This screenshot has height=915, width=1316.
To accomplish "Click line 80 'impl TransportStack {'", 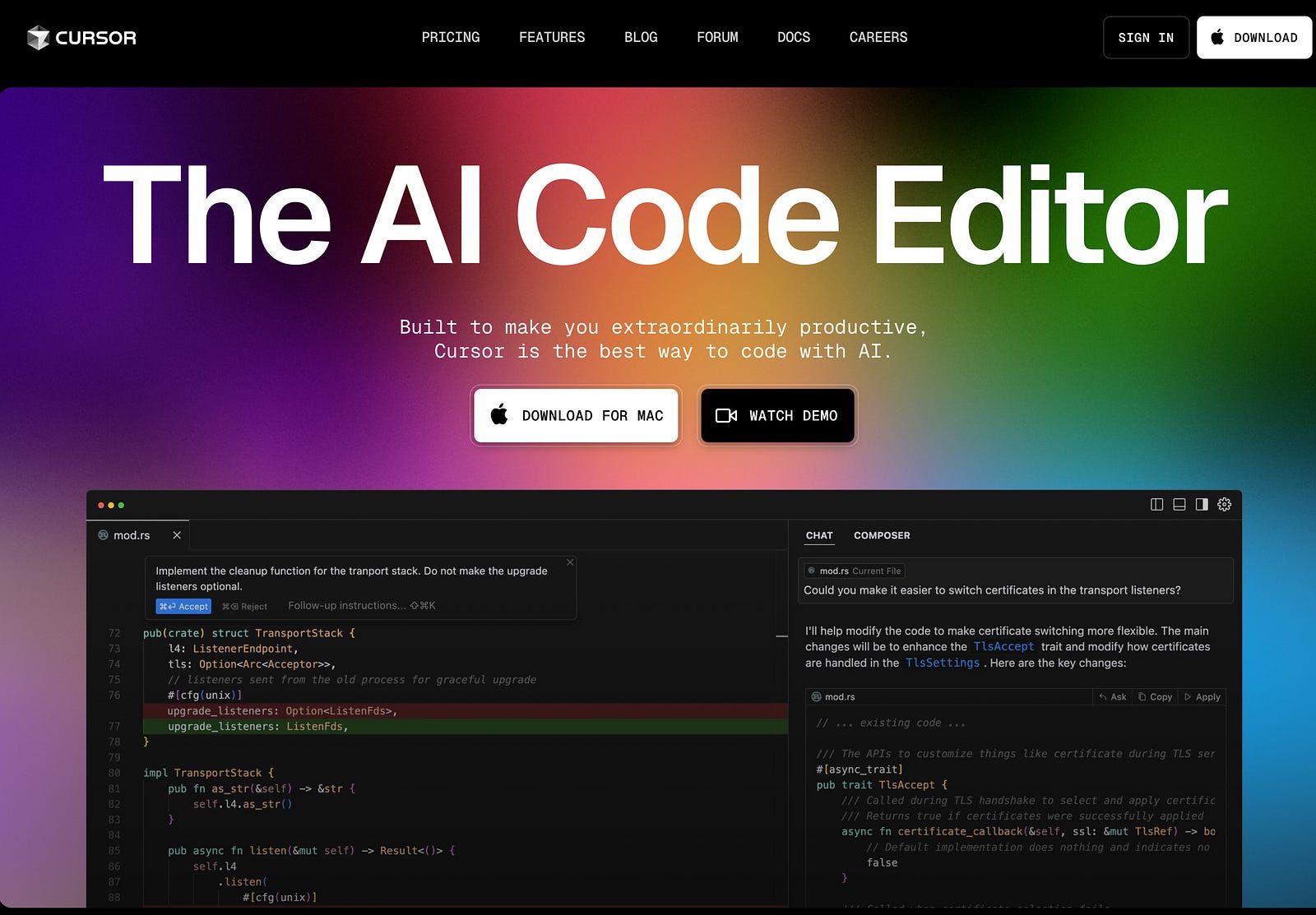I will tap(209, 773).
